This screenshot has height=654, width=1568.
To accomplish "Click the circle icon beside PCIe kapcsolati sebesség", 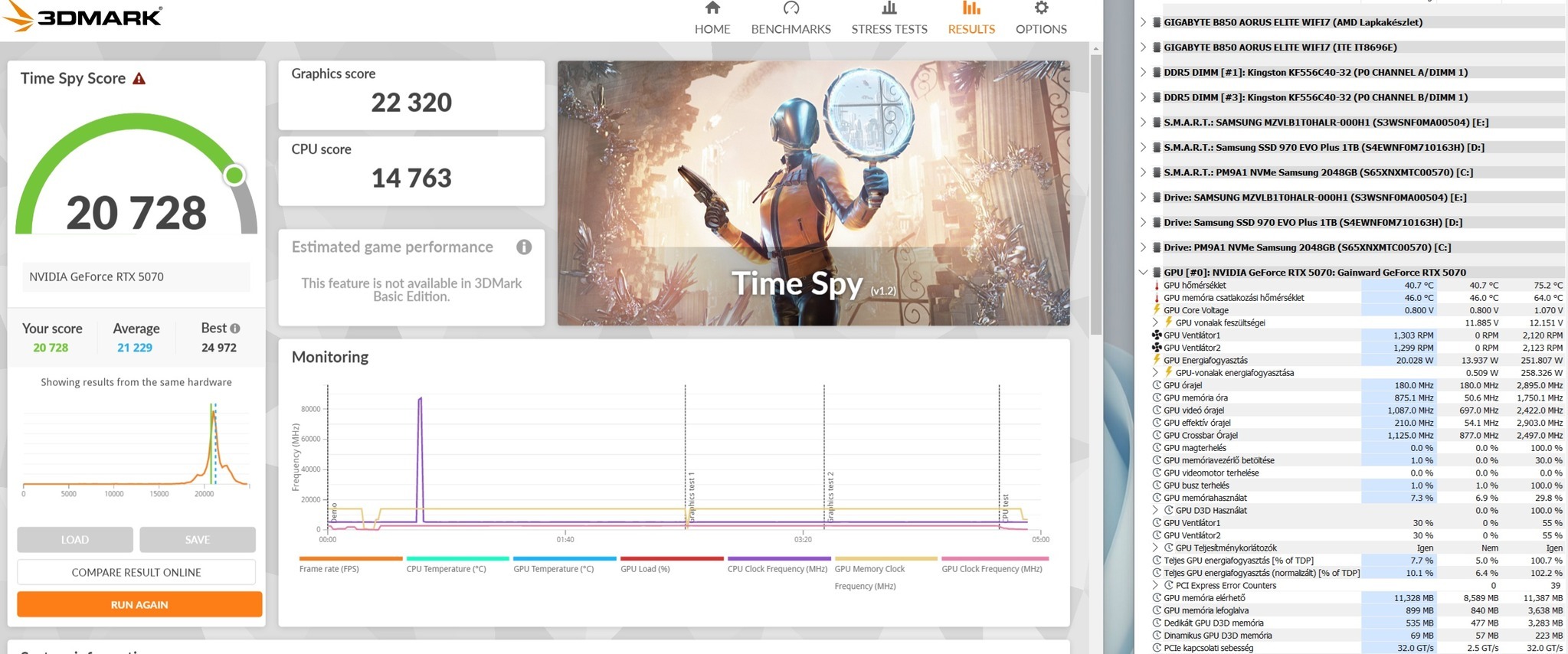I will (1157, 648).
